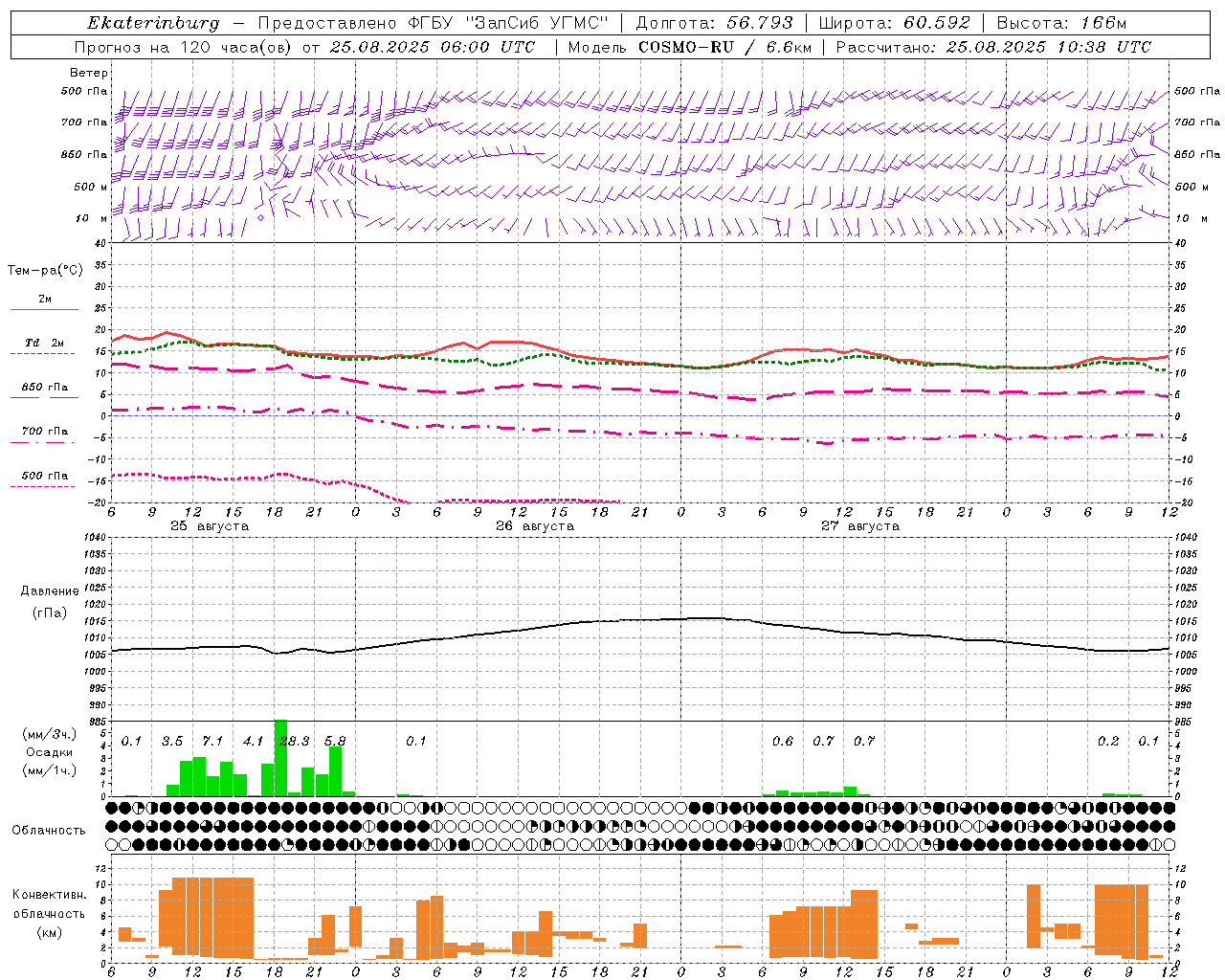
Task: Click the '1040' pressure label on left axis
Action: 94,537
